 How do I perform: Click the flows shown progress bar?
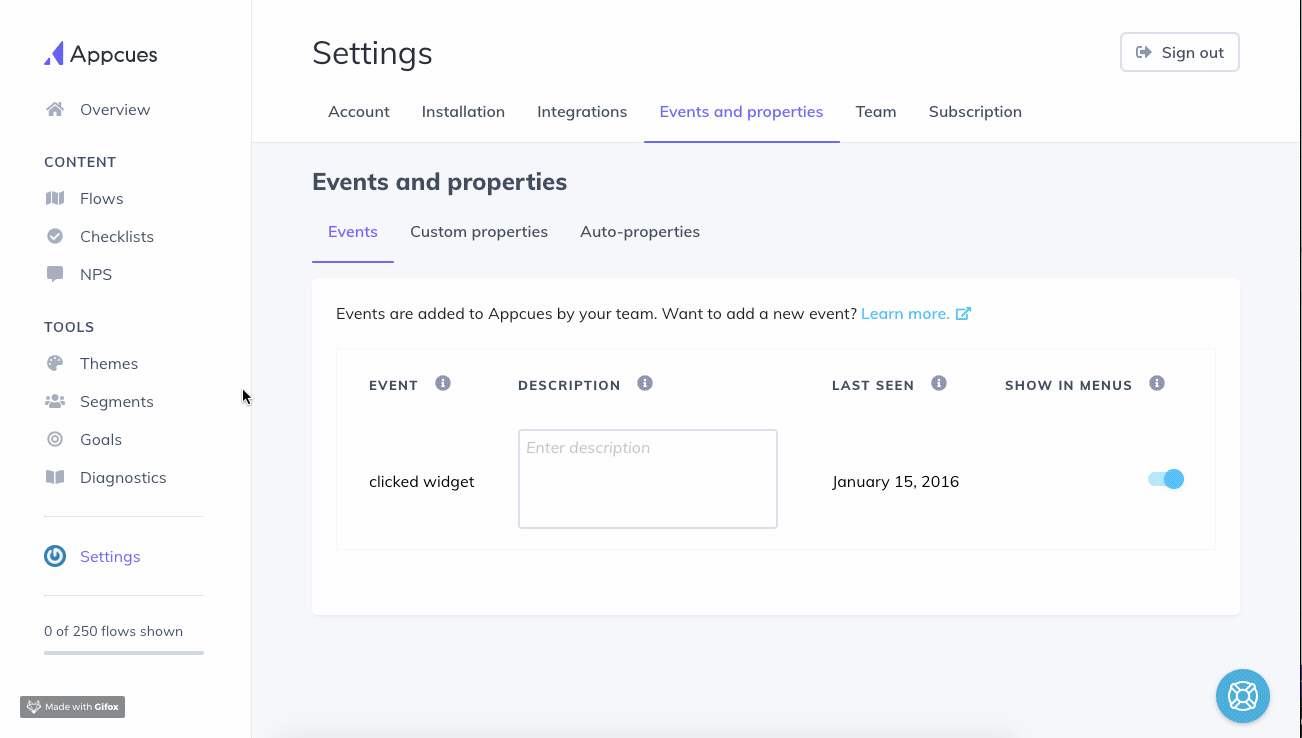point(124,653)
